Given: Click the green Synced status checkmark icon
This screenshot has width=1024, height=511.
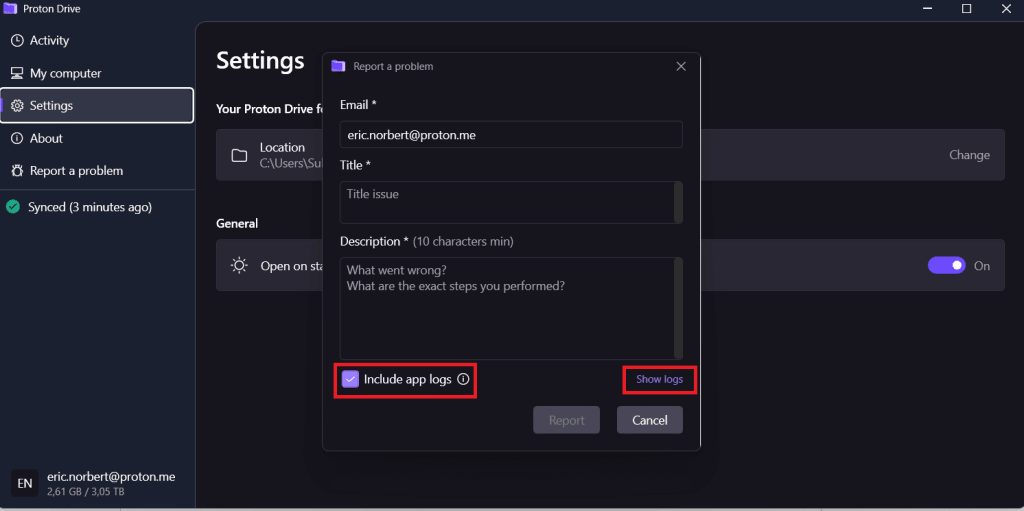Looking at the screenshot, I should point(12,207).
